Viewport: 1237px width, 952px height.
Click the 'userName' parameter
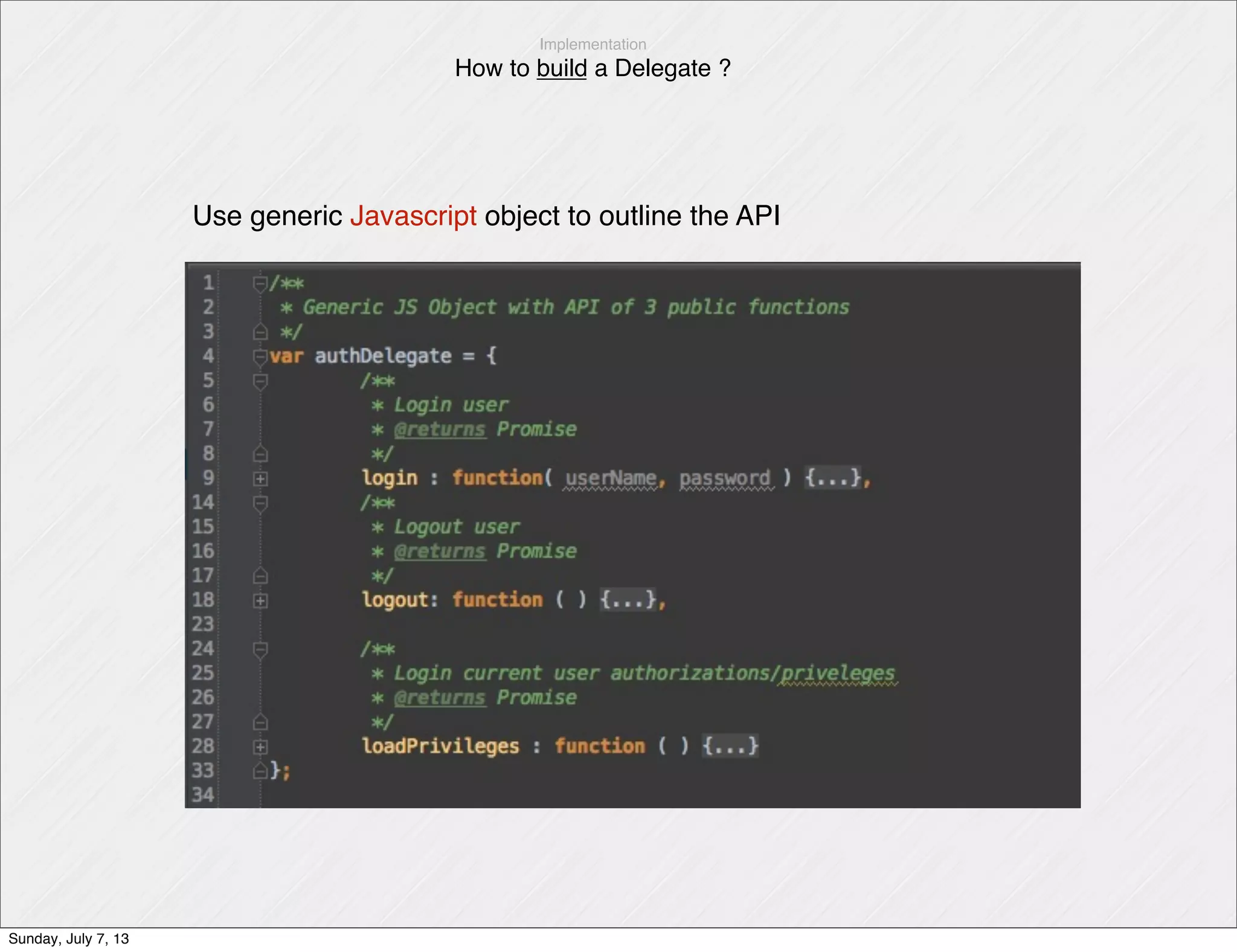(611, 478)
